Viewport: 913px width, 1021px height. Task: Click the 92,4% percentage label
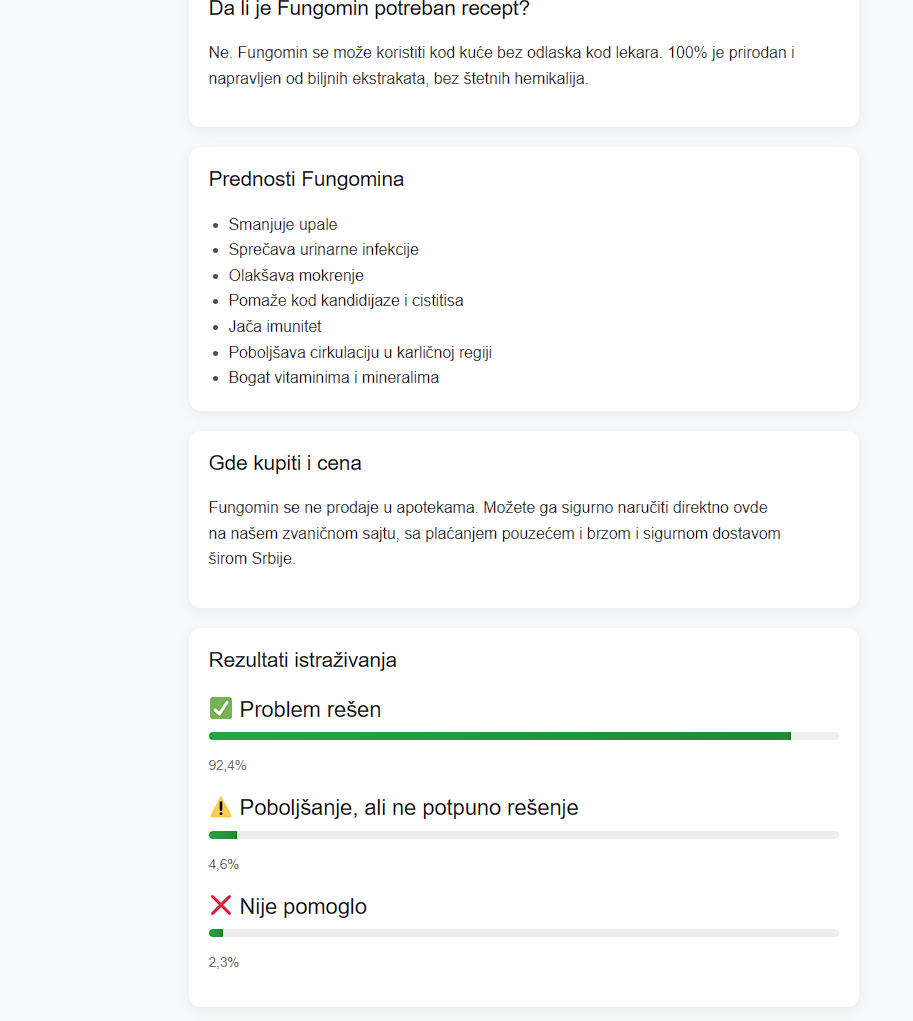[x=227, y=766]
